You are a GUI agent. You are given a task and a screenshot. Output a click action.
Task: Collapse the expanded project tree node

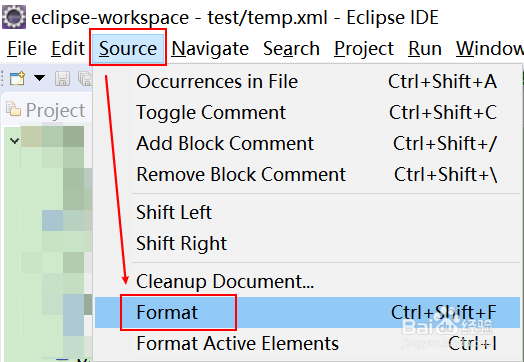click(x=14, y=141)
